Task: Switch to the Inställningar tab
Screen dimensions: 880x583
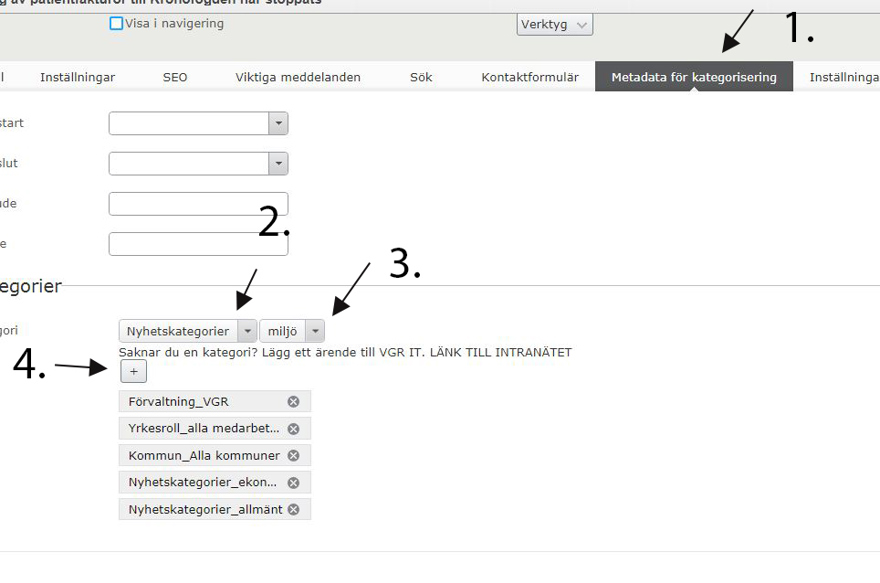Action: [77, 77]
